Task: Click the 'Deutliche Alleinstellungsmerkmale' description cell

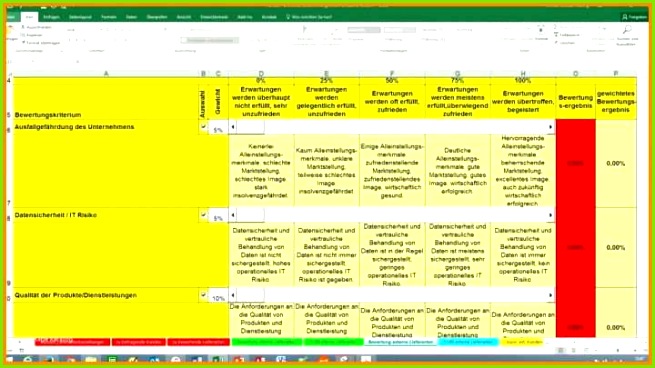Action: (457, 170)
